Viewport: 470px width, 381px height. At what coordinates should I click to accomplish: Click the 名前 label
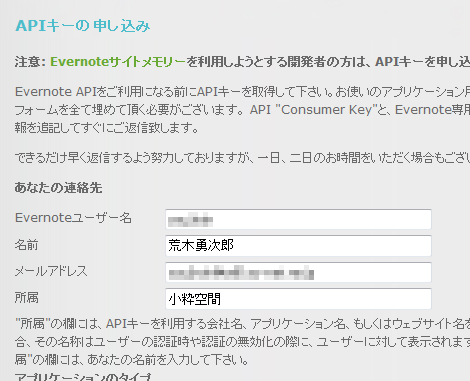pyautogui.click(x=26, y=245)
